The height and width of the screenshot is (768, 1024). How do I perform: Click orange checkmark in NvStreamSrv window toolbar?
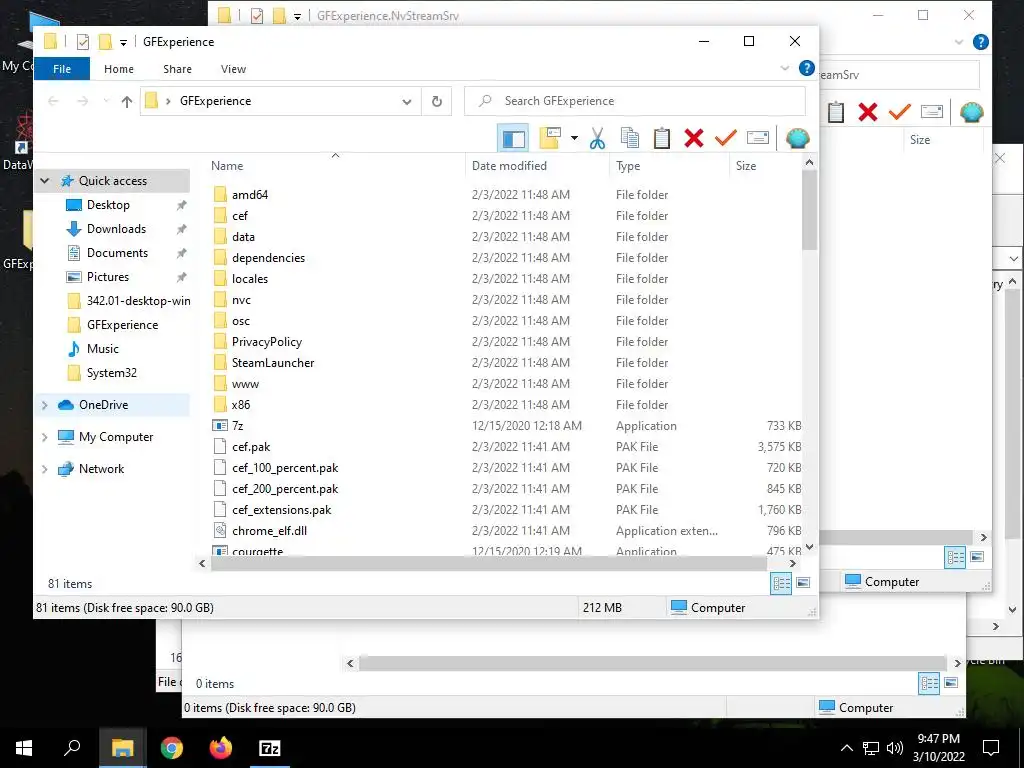click(x=899, y=112)
